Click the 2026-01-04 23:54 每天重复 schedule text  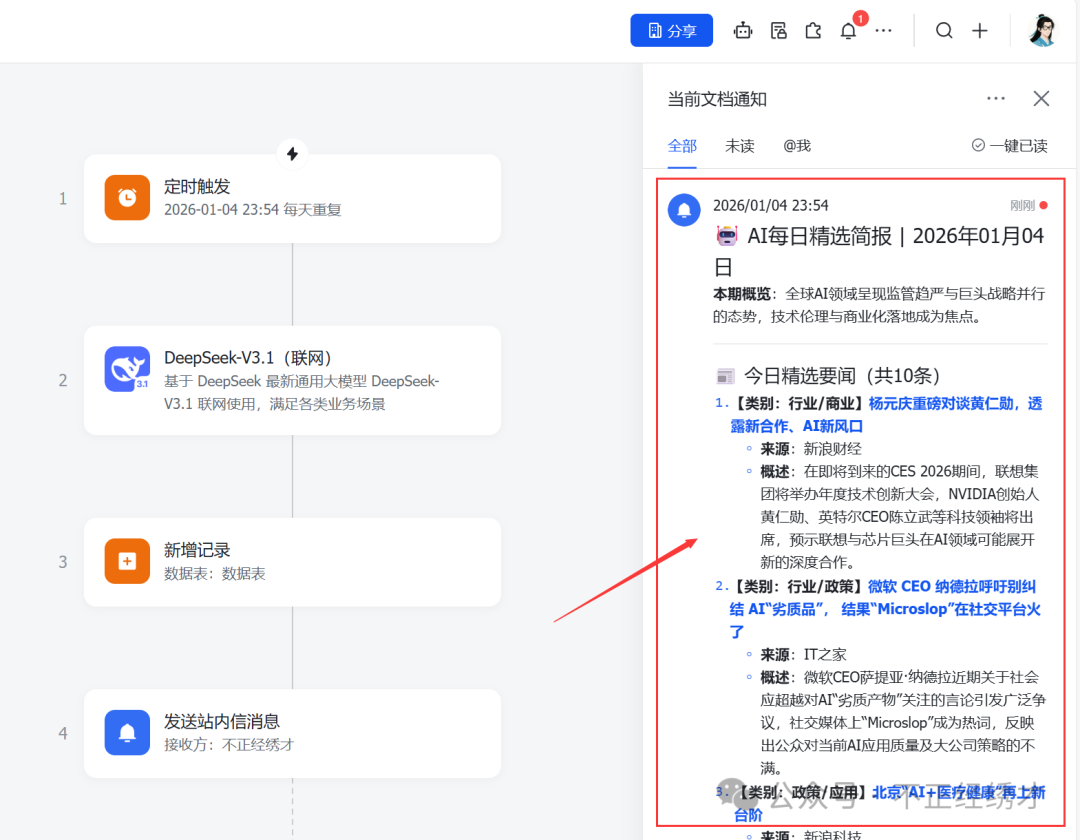click(252, 210)
